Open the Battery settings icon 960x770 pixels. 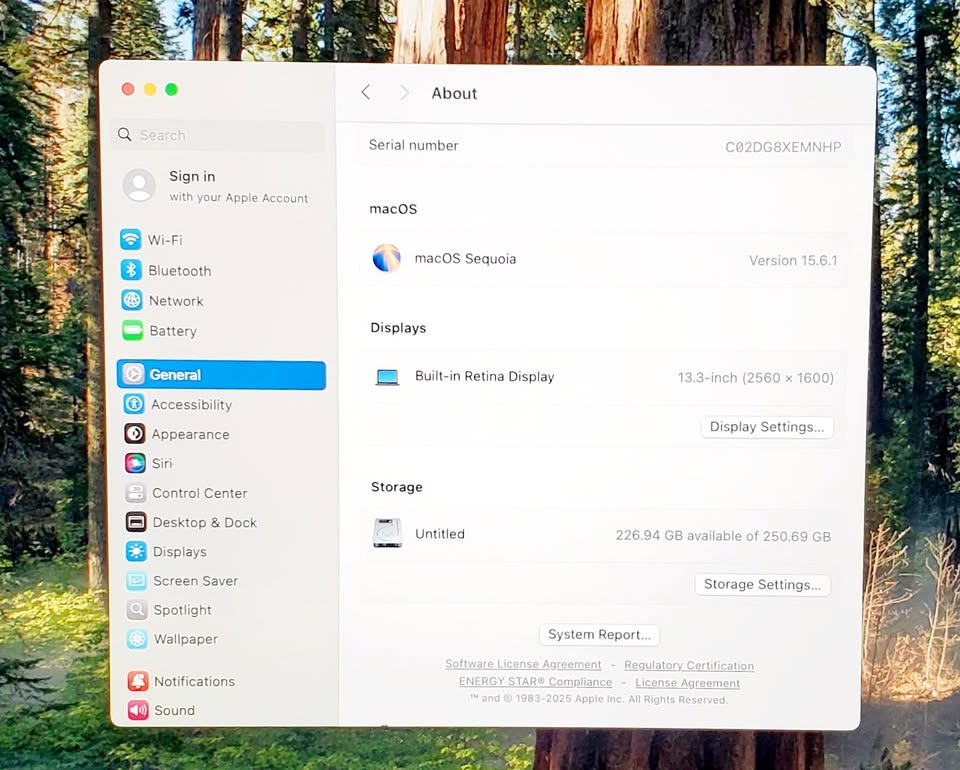[132, 330]
